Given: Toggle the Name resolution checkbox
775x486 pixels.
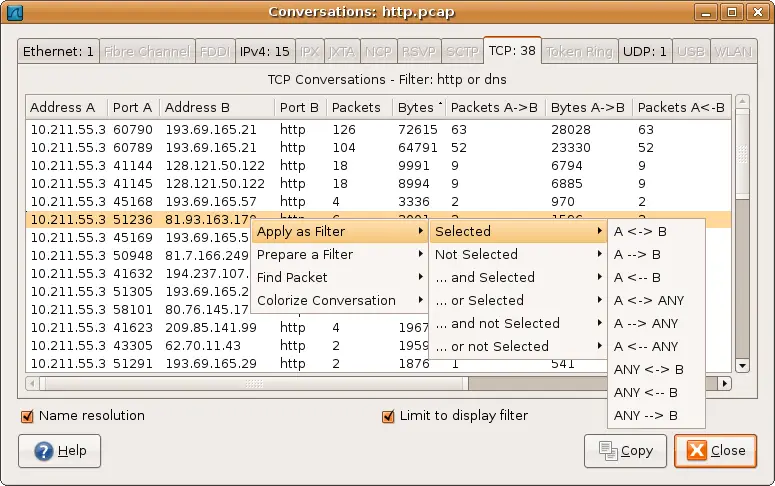Looking at the screenshot, I should [27, 416].
